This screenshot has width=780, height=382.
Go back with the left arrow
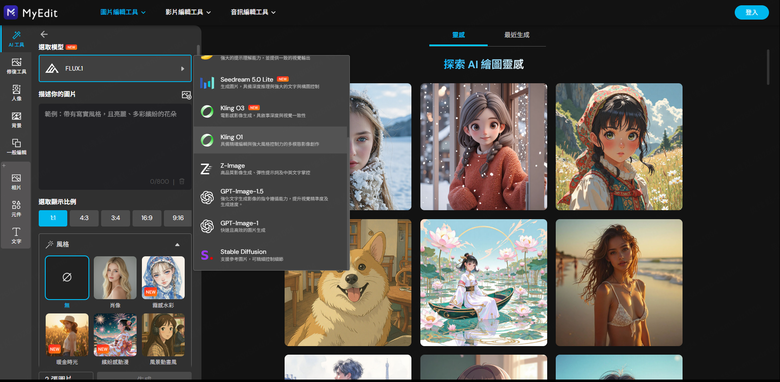click(x=44, y=34)
